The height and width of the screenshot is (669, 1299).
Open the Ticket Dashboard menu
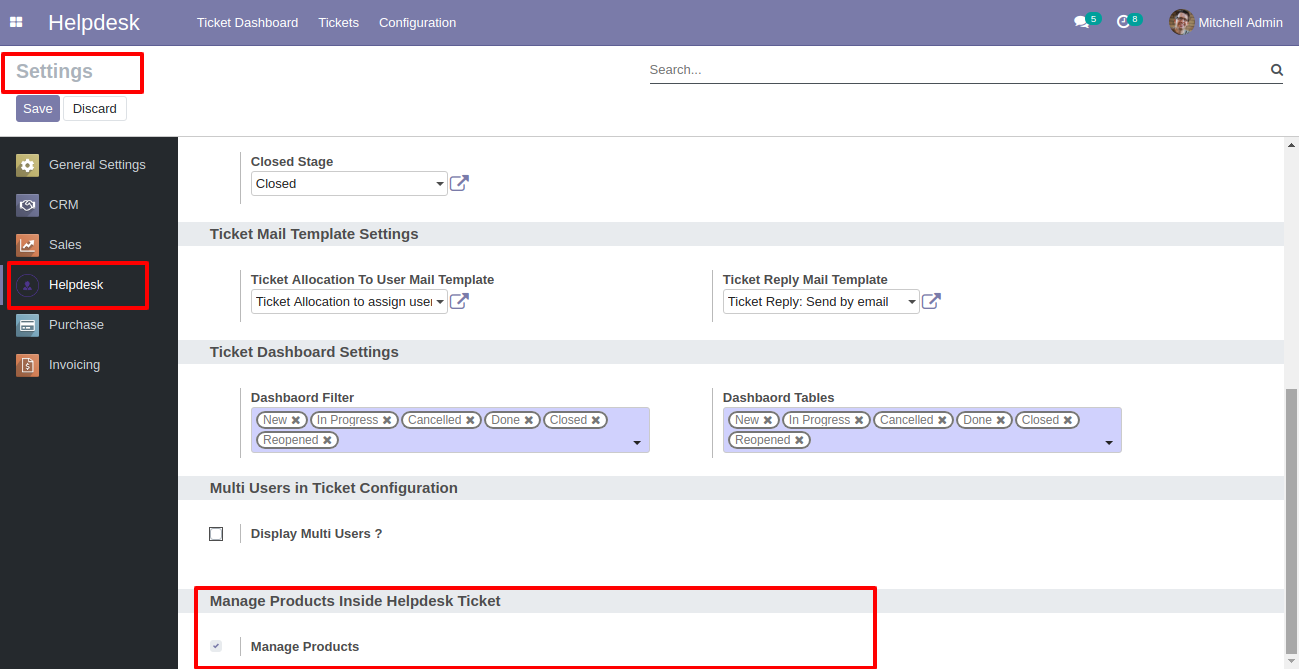pyautogui.click(x=247, y=22)
